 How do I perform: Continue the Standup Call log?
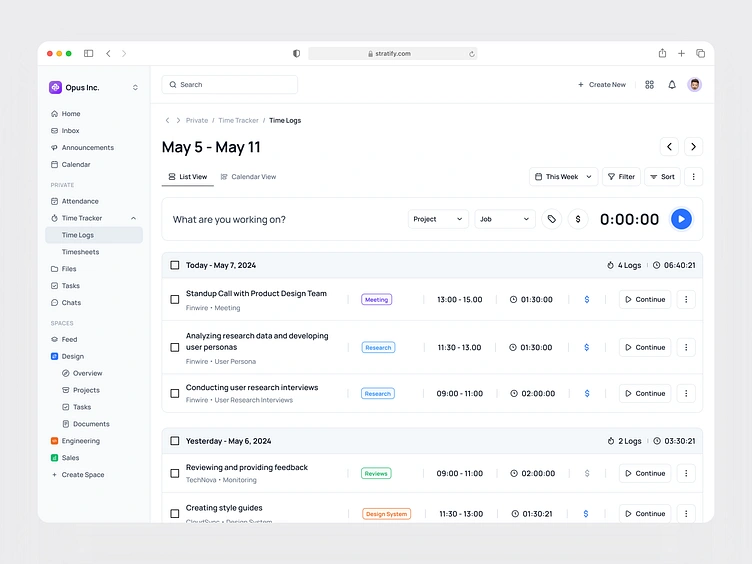click(x=645, y=300)
